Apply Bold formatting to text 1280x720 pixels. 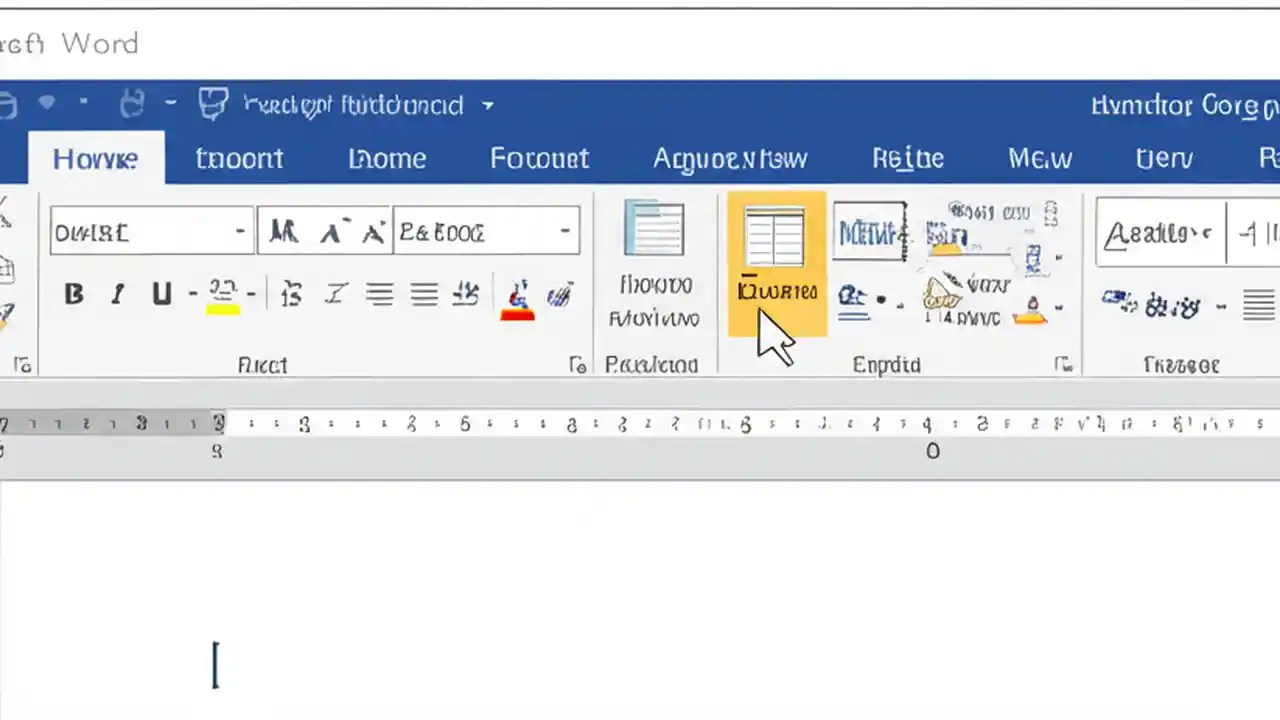click(x=73, y=293)
